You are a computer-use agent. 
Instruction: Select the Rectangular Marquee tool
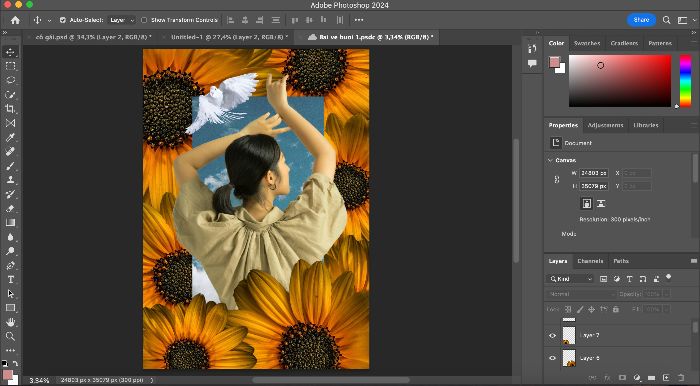click(10, 66)
